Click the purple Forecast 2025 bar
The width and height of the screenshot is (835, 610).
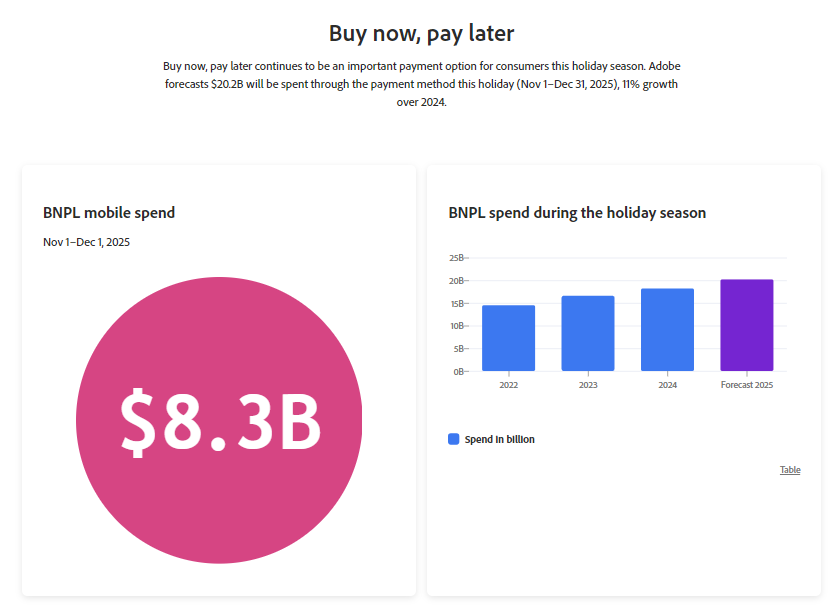(747, 325)
